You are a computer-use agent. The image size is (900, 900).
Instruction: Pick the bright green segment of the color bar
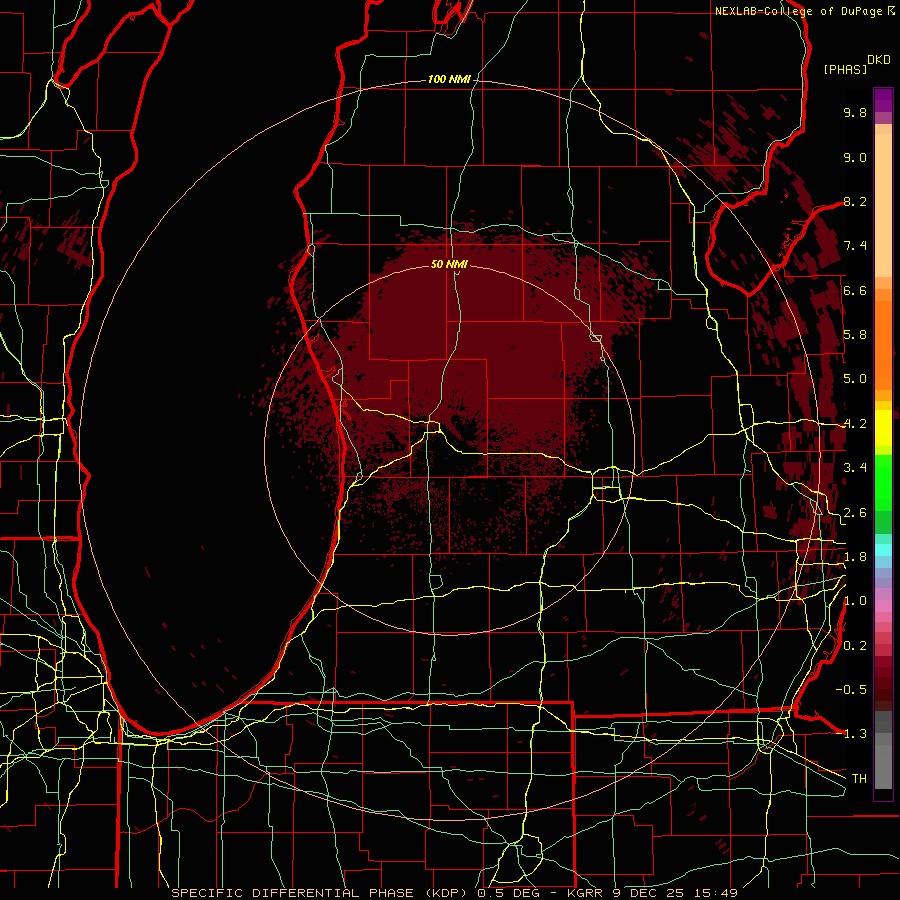(x=883, y=482)
